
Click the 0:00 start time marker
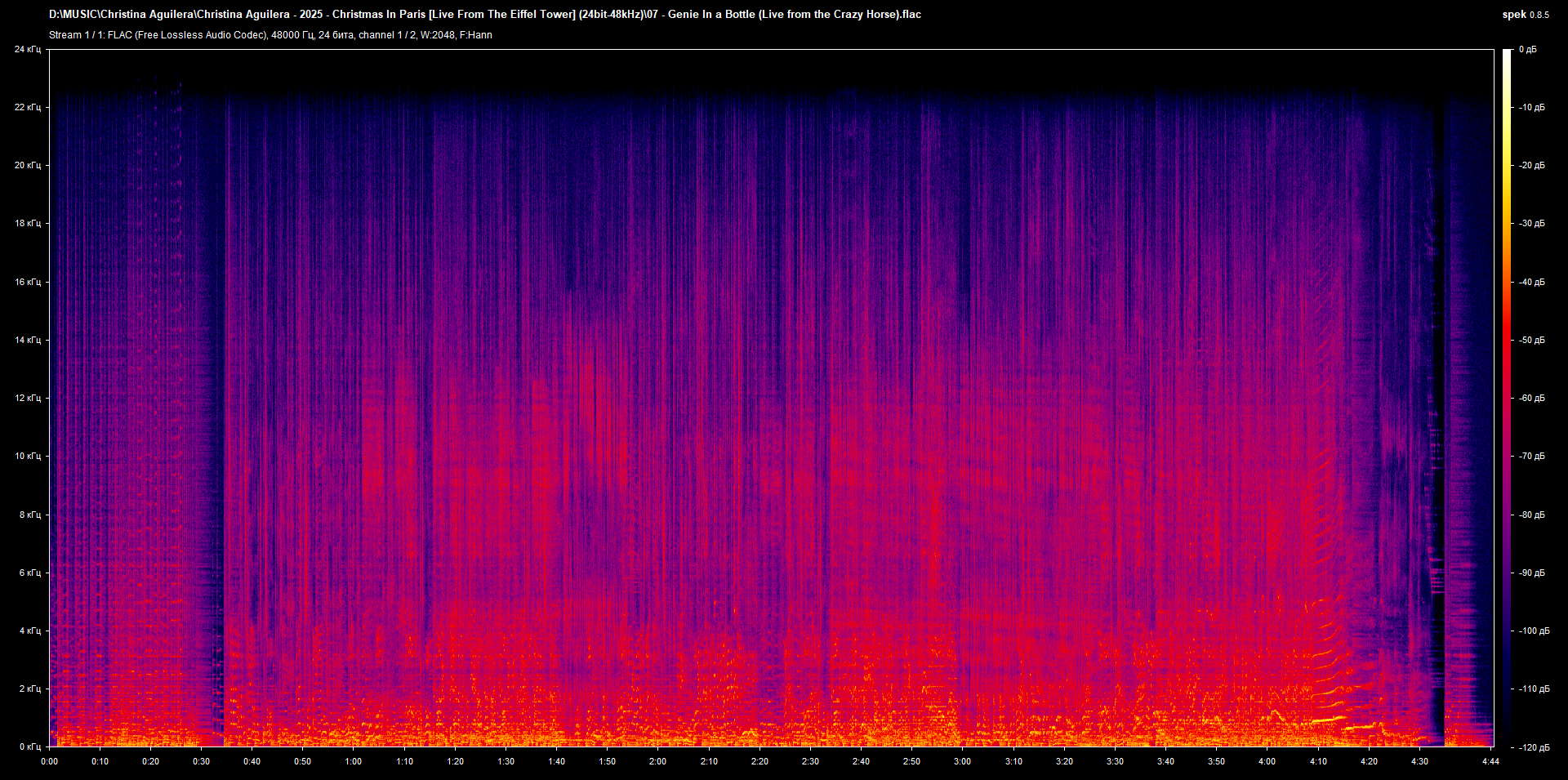[x=50, y=761]
